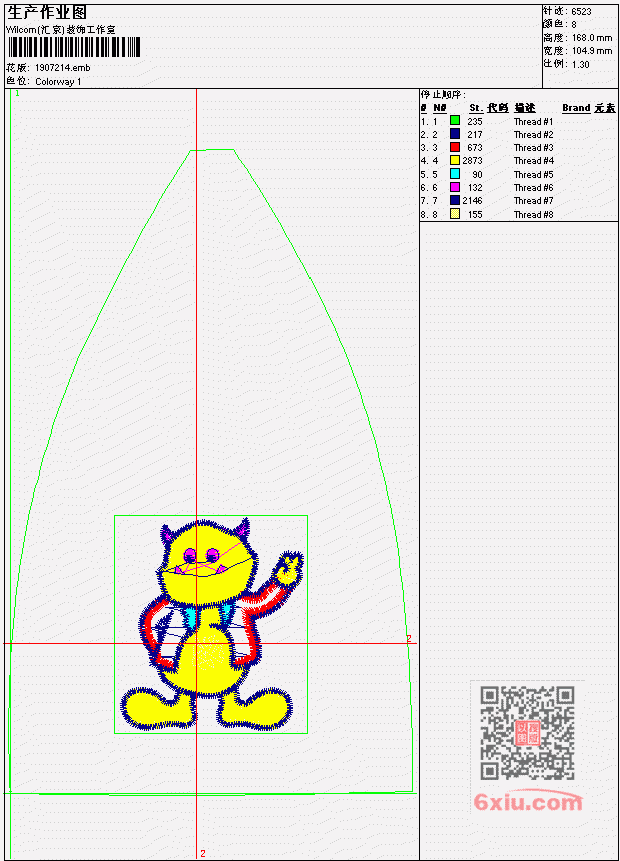Click stitch count 132 in row 6
Viewport: 620px width, 861px height.
coord(475,188)
